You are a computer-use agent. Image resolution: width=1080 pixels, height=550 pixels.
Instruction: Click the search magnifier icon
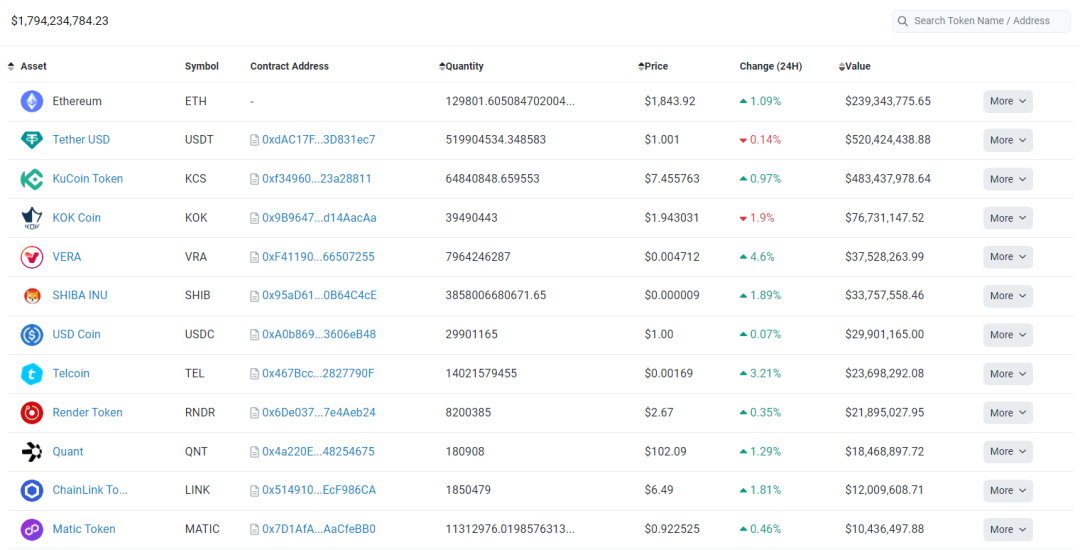902,21
